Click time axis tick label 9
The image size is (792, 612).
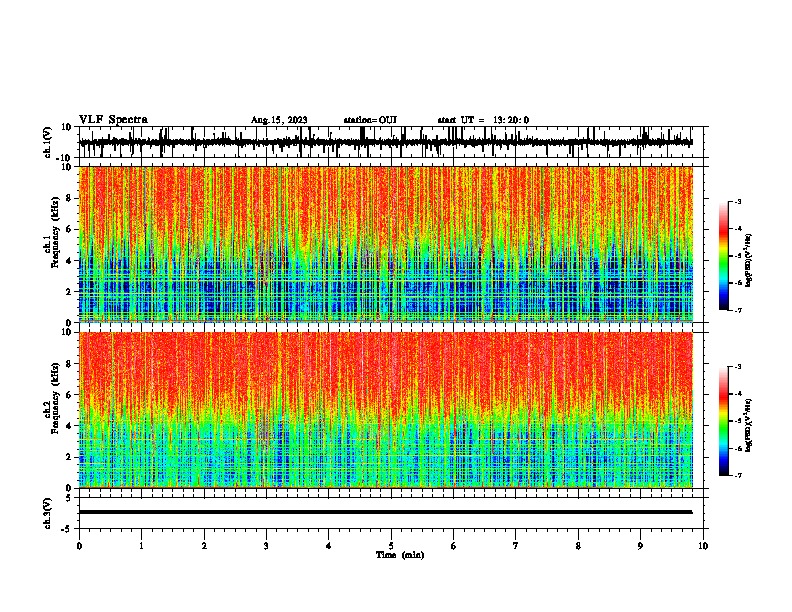tap(640, 546)
